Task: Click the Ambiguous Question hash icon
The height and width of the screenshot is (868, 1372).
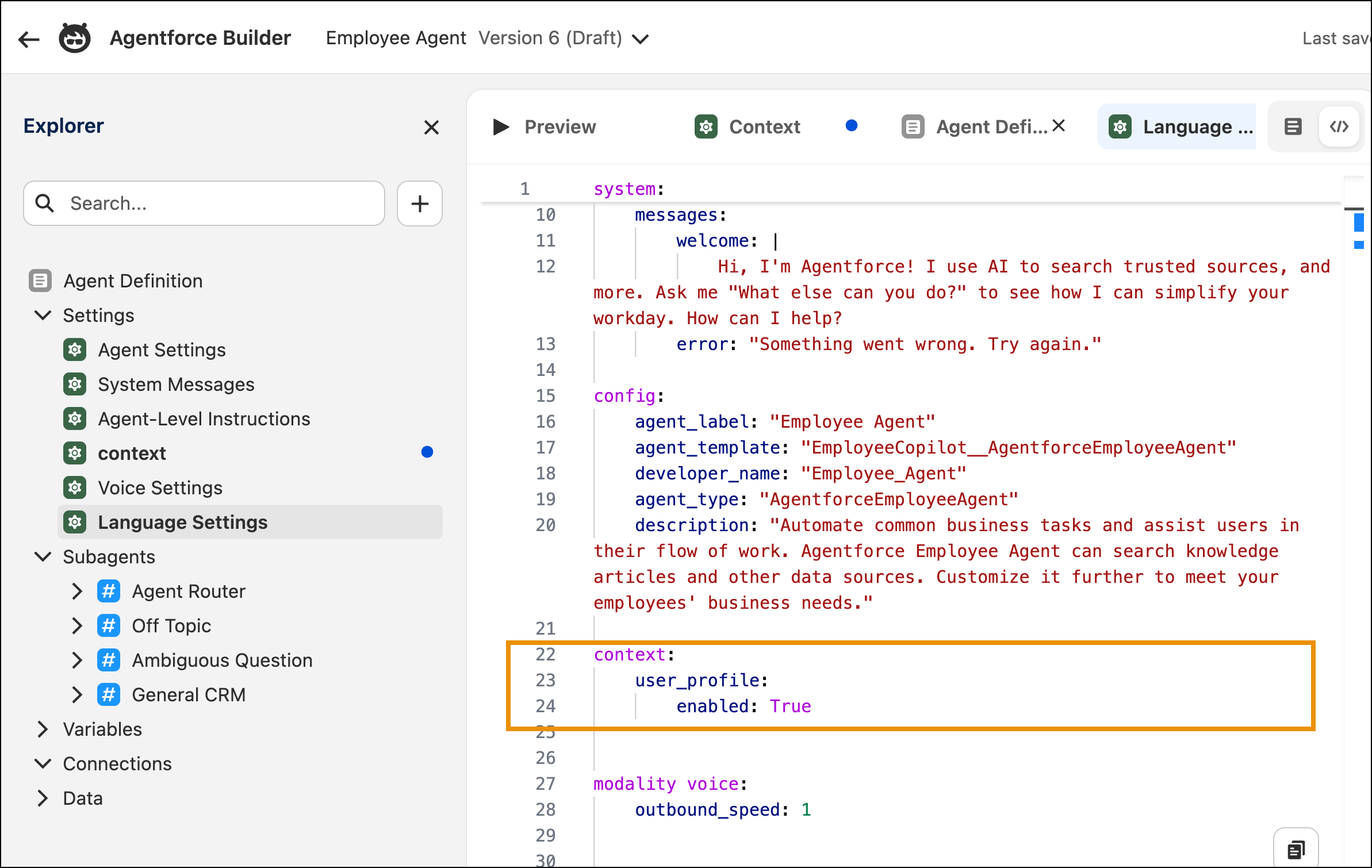Action: tap(109, 660)
